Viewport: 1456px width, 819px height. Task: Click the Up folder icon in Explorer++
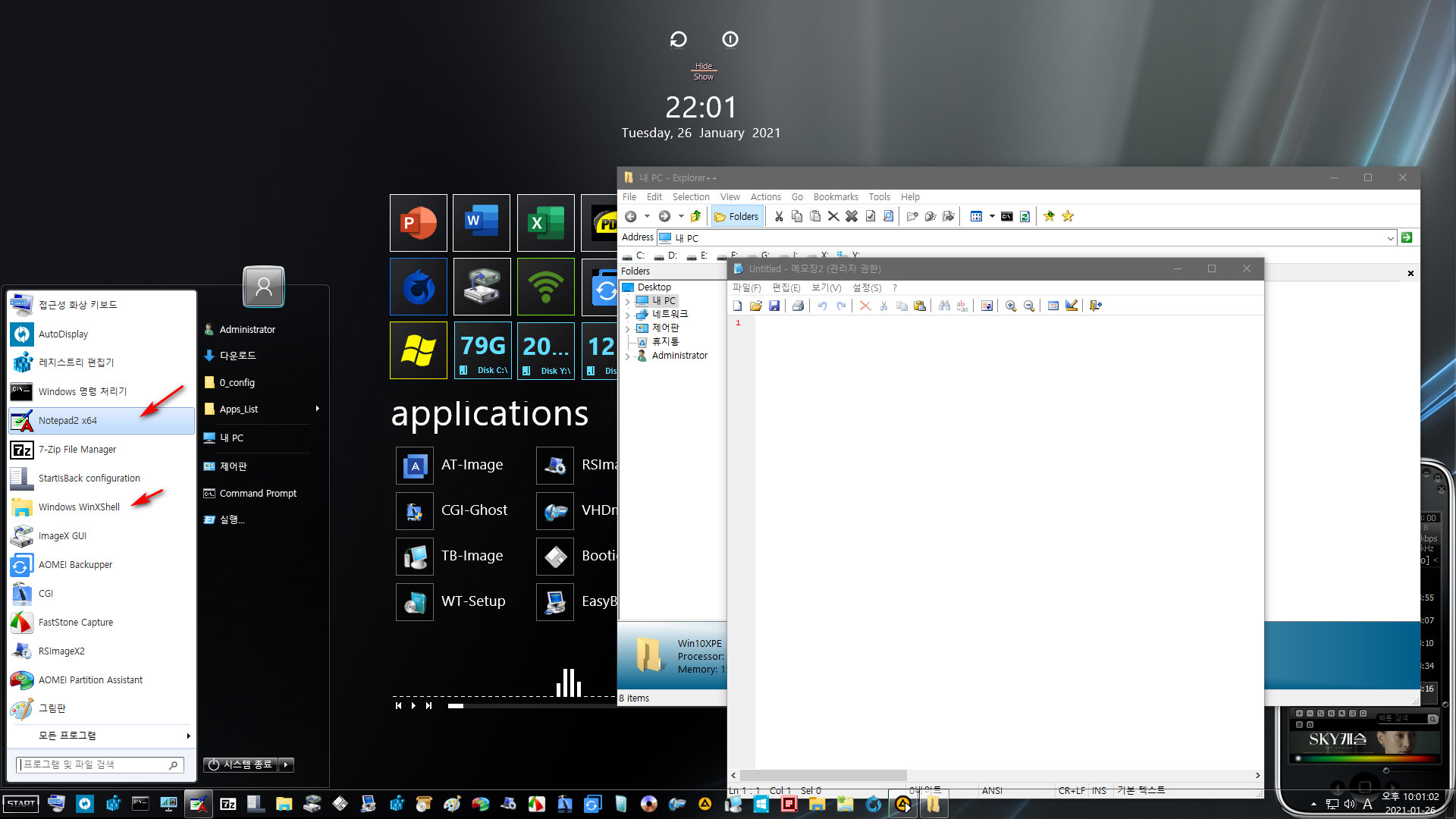click(x=695, y=216)
